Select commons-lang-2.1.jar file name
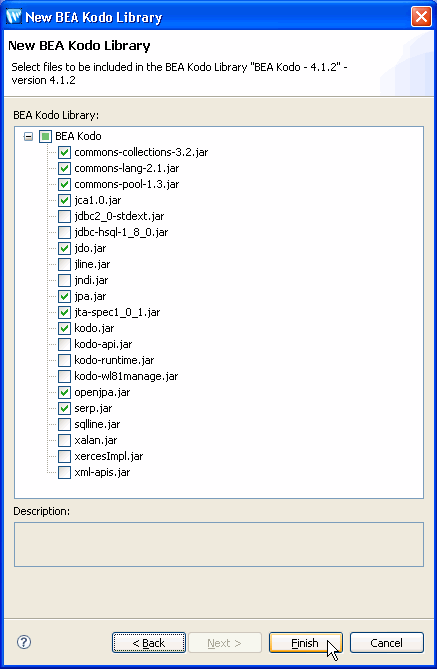437x669 pixels. tap(127, 169)
